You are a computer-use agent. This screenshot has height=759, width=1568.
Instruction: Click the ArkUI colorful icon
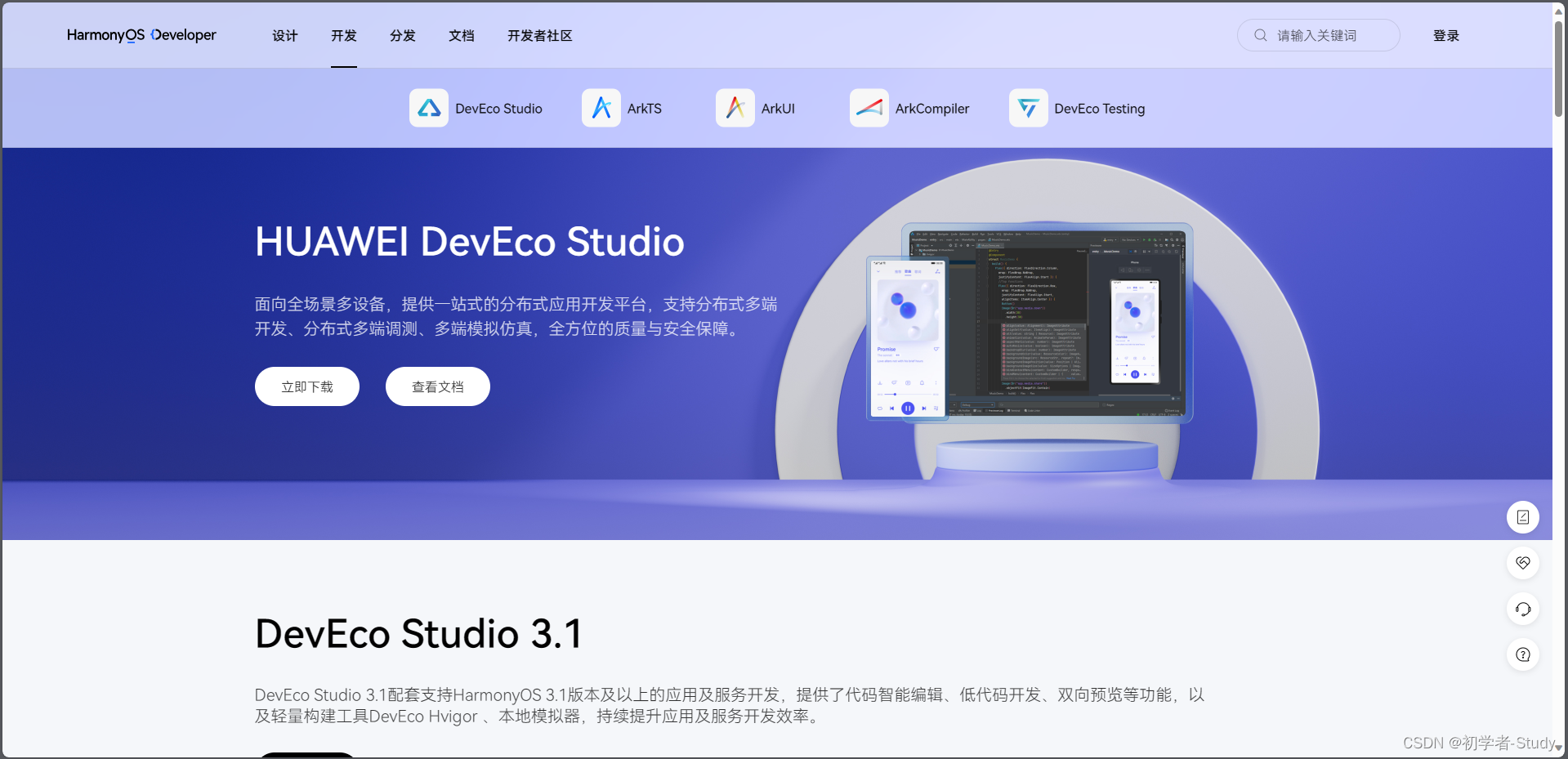click(x=735, y=108)
